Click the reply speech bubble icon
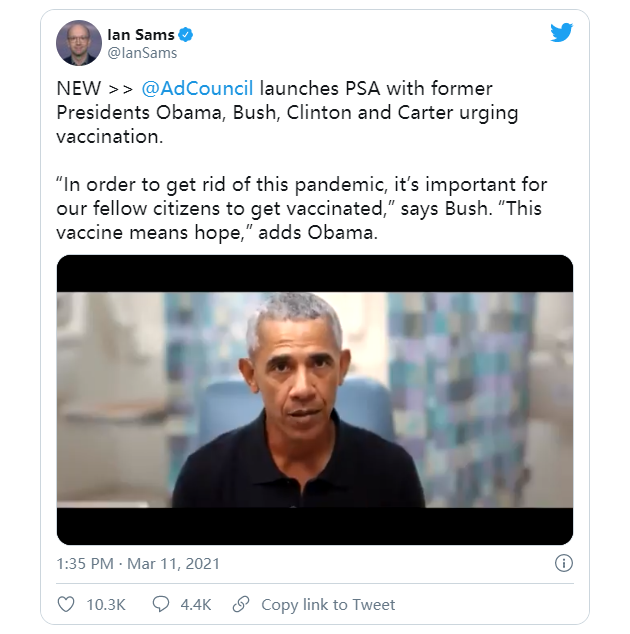 160,604
